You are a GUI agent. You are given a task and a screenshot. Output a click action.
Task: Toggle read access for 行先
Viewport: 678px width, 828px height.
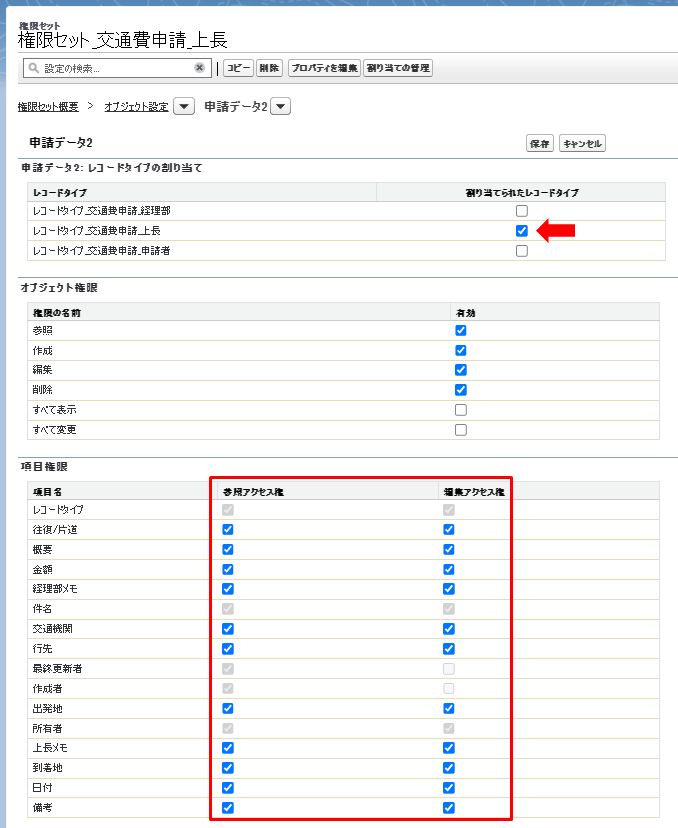click(x=228, y=649)
